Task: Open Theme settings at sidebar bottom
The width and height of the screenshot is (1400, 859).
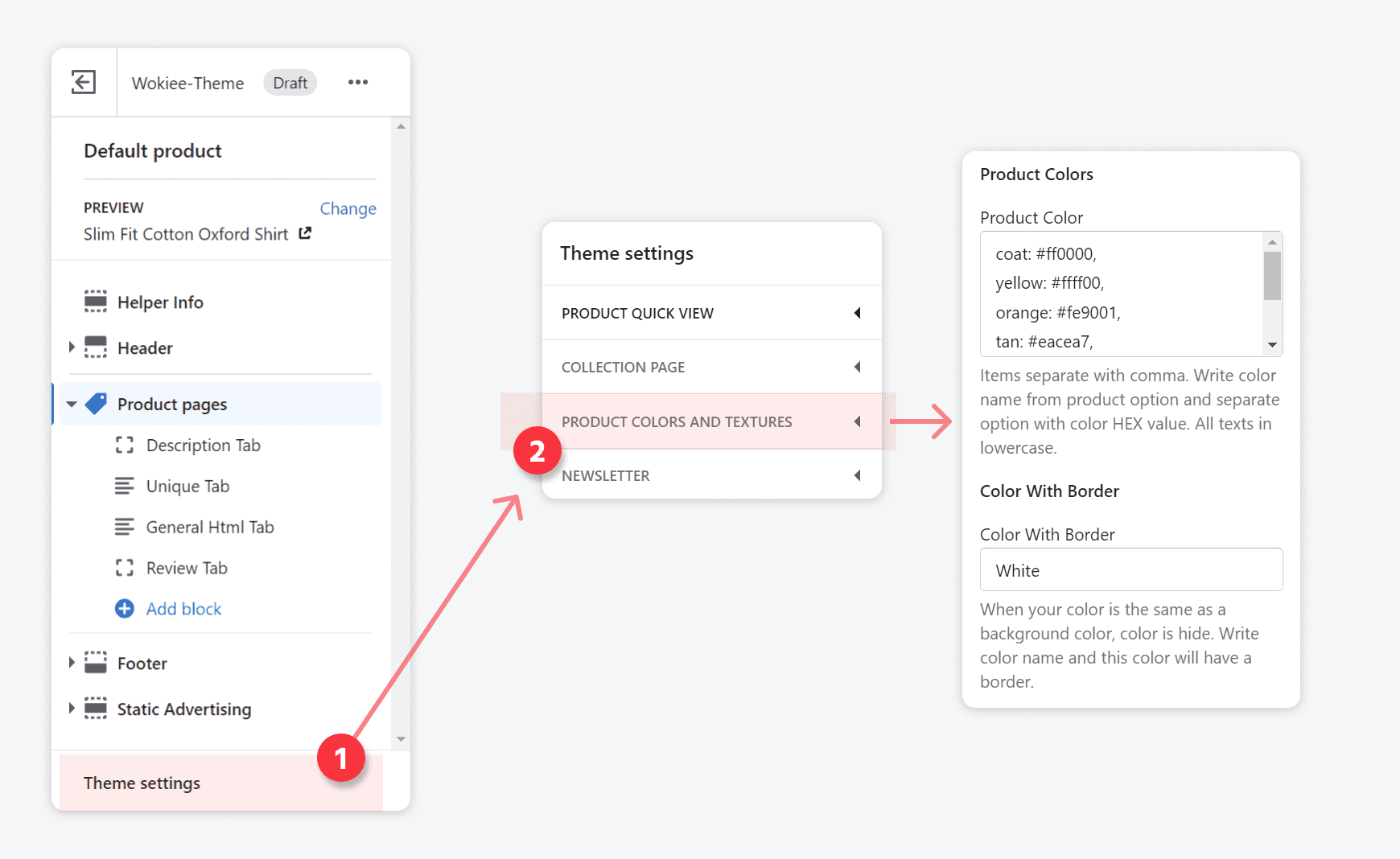Action: 142,783
